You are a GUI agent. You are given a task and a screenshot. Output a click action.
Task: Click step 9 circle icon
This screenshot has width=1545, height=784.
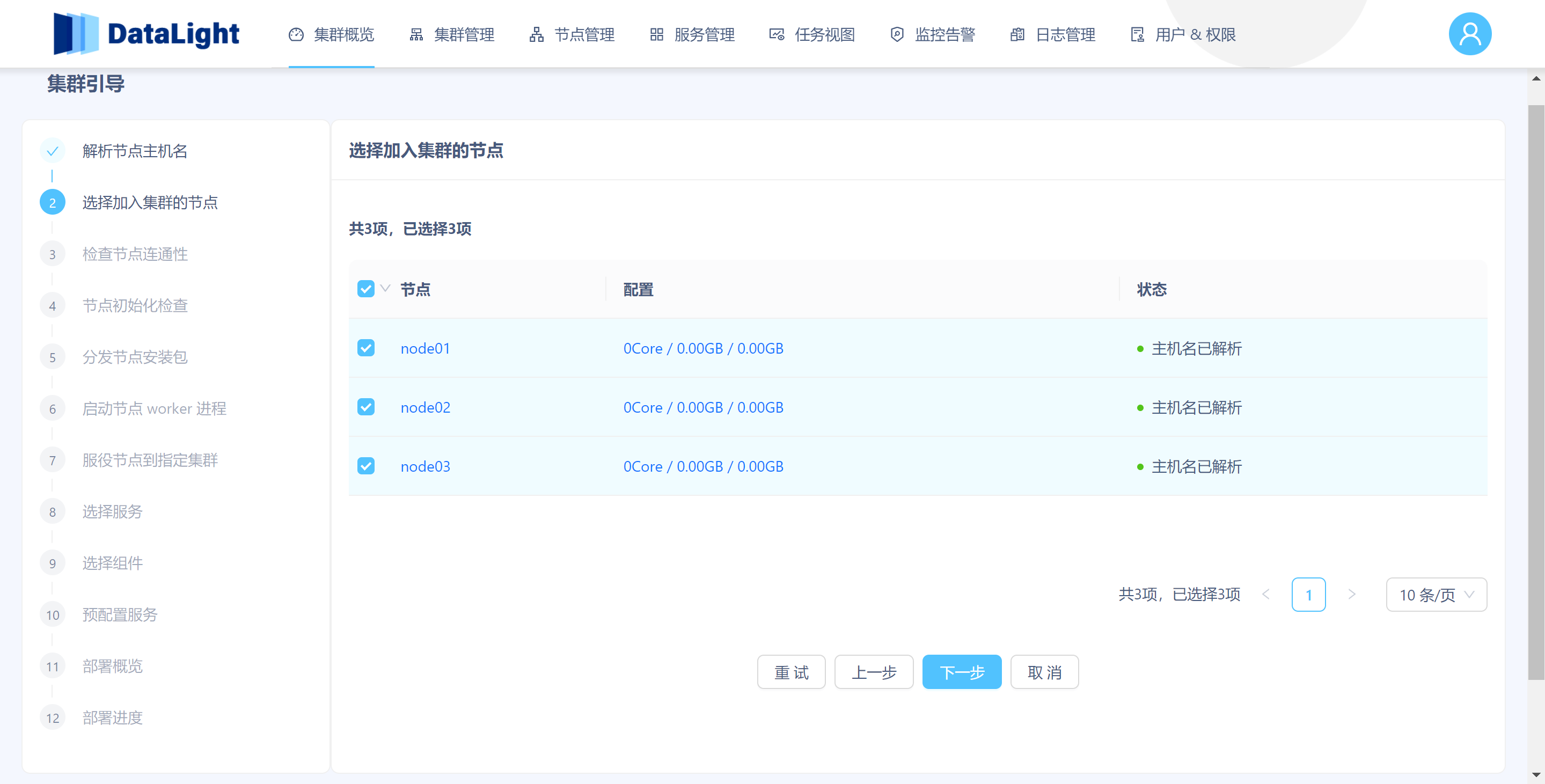[x=52, y=563]
